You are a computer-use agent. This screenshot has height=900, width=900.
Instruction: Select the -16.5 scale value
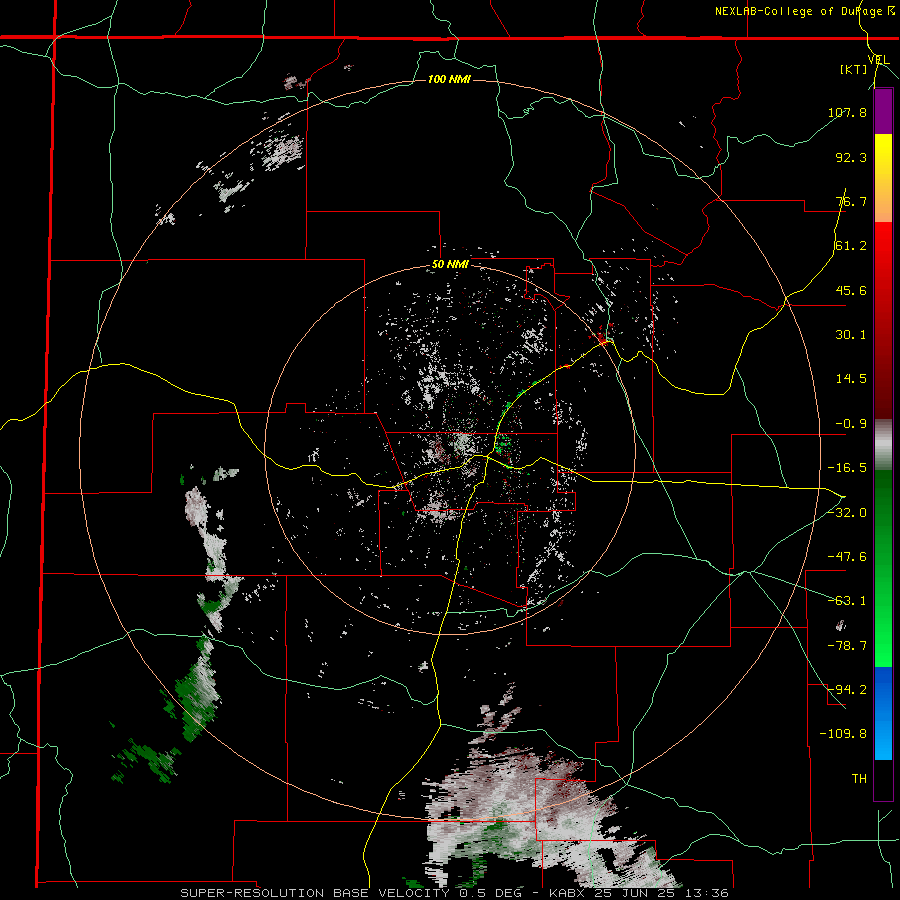point(847,468)
